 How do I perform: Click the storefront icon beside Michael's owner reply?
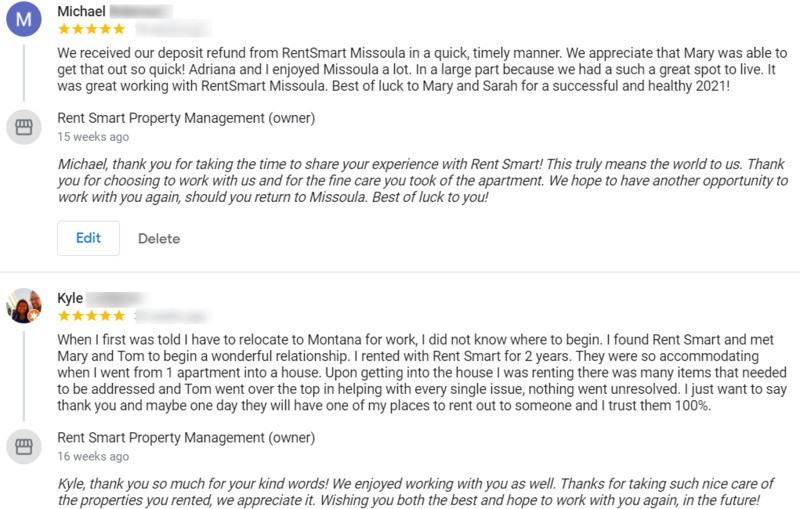[24, 127]
